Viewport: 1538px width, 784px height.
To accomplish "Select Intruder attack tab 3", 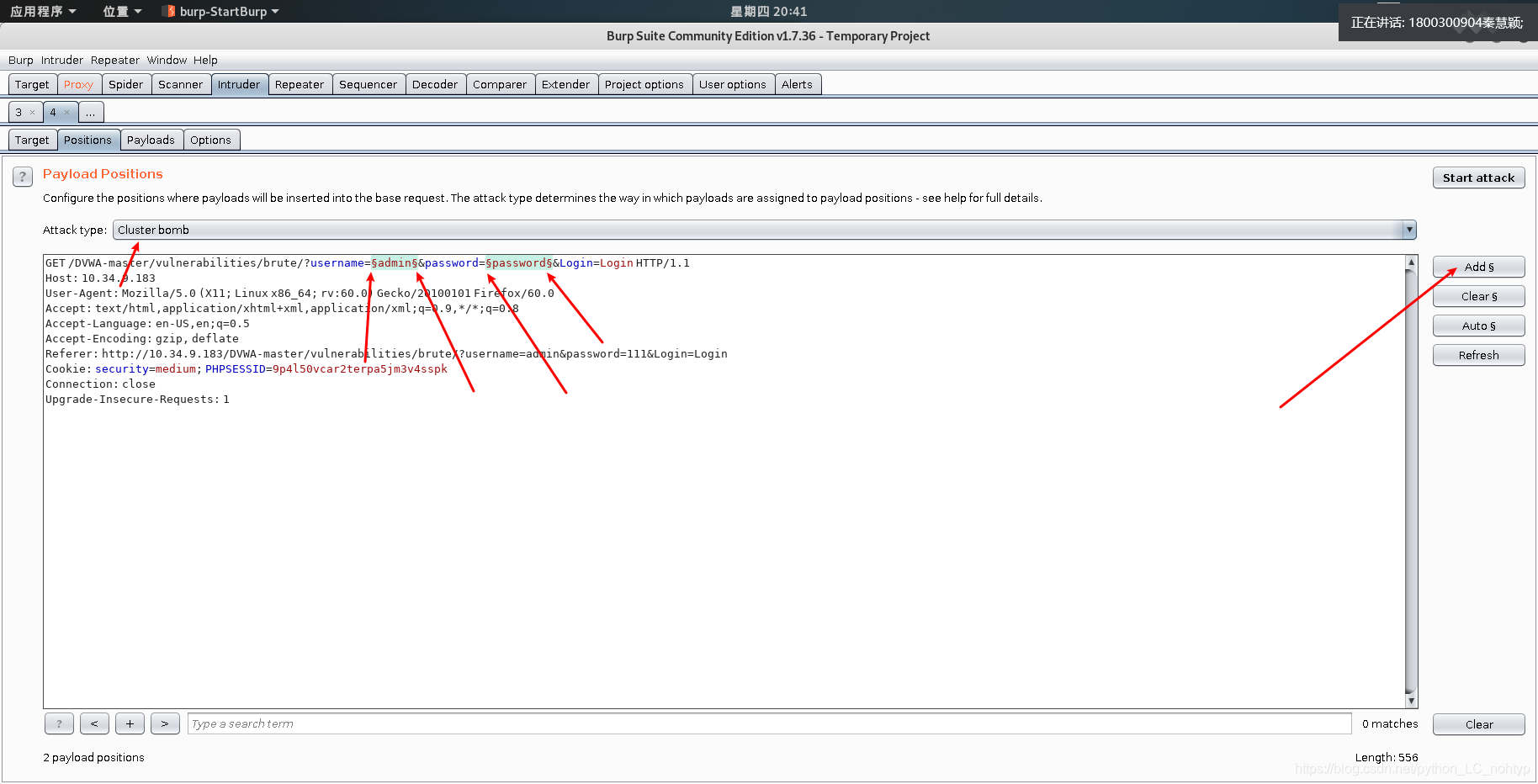I will click(19, 112).
